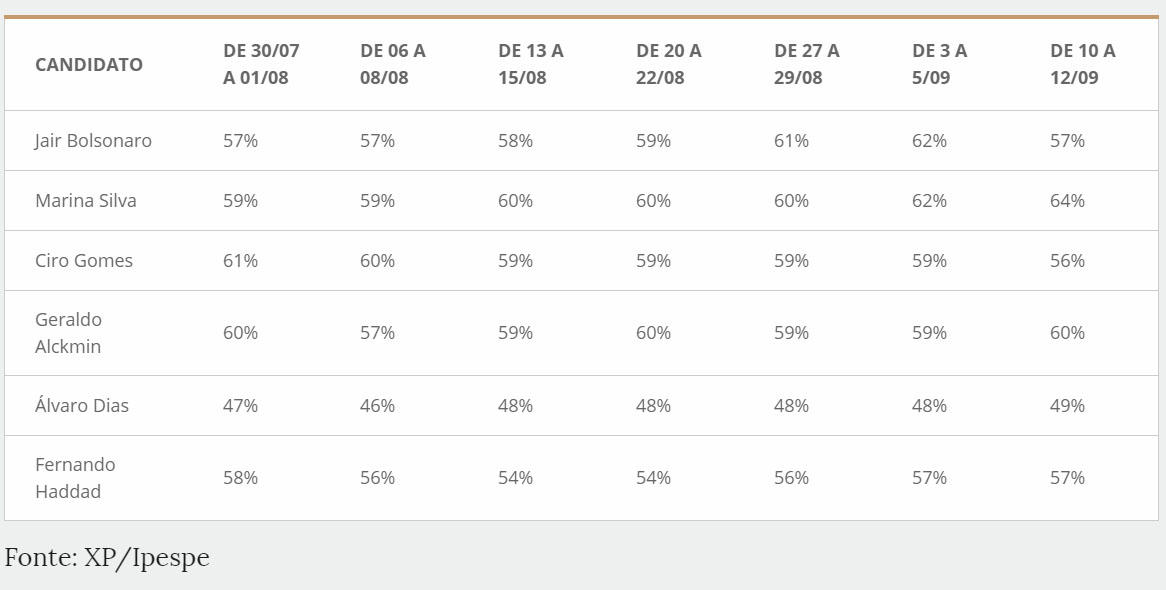Click the DE 06 A 08/08 column header

393,64
